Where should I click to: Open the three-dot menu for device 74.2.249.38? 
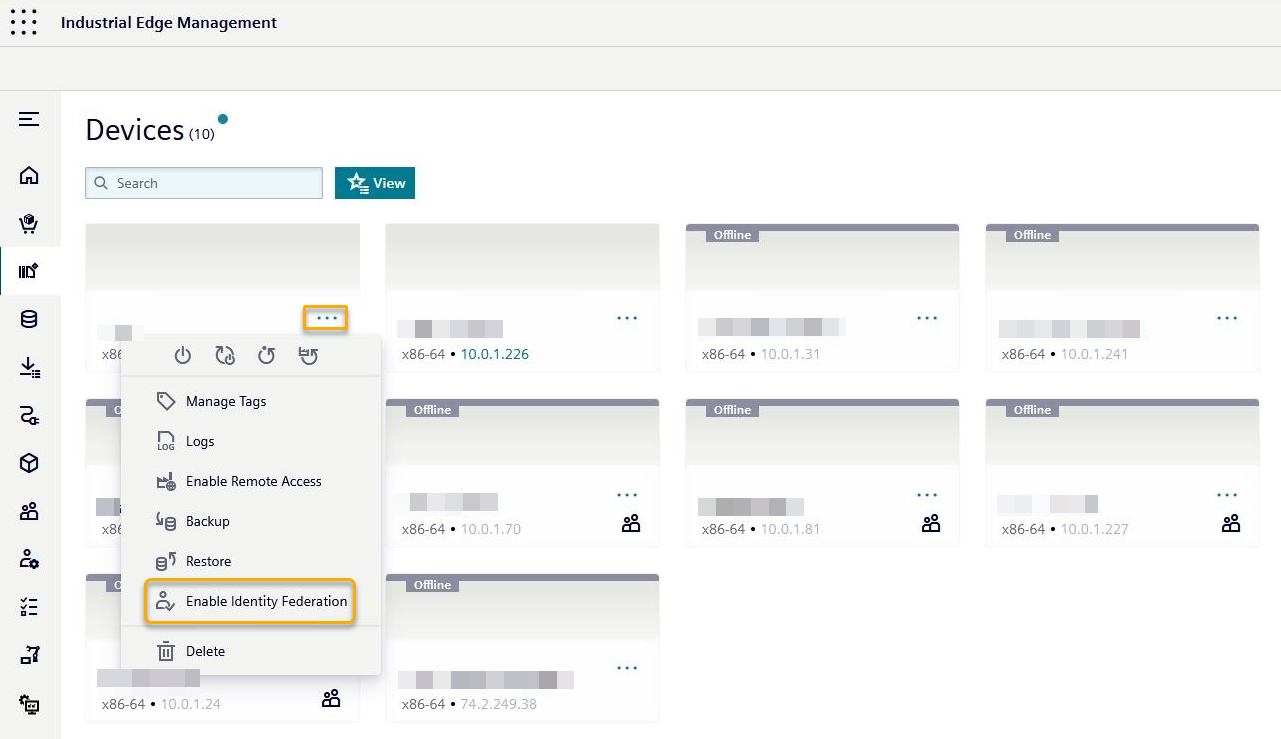click(x=627, y=668)
